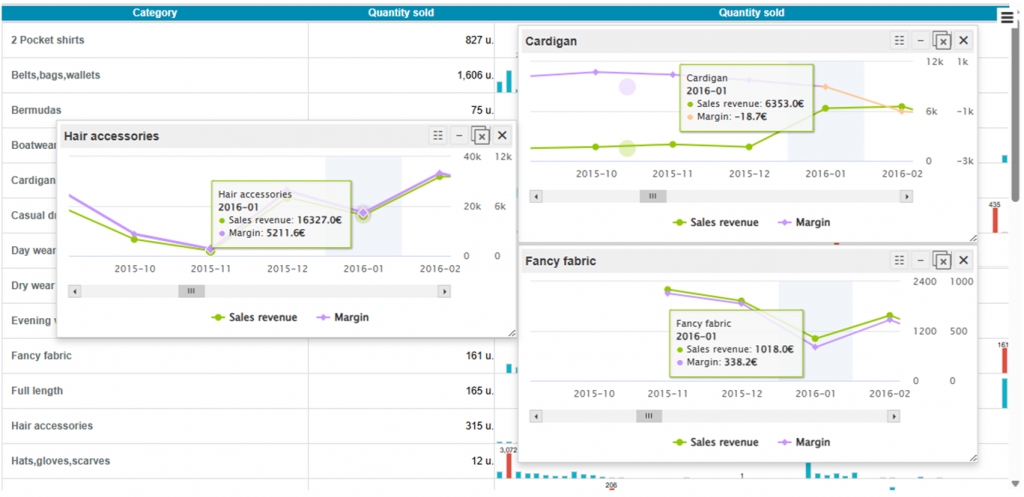Click the left Quantity sold column header
Viewport: 1024px width, 497px height.
click(400, 13)
